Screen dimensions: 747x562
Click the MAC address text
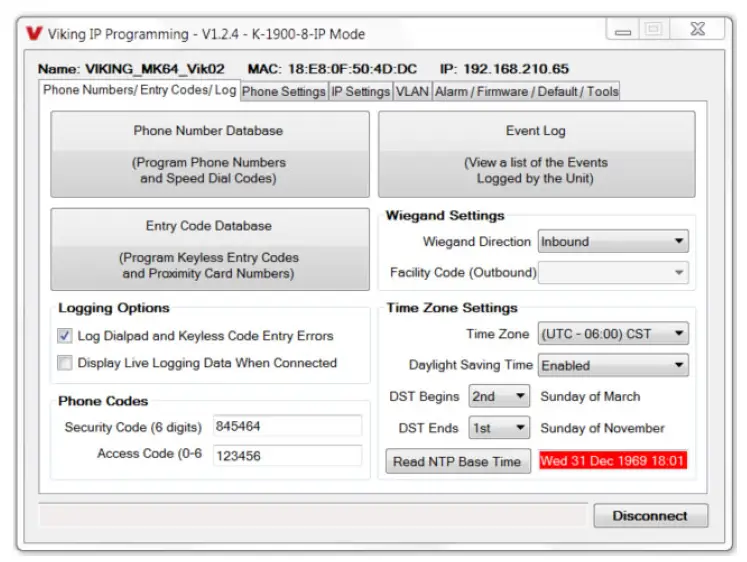pos(332,69)
